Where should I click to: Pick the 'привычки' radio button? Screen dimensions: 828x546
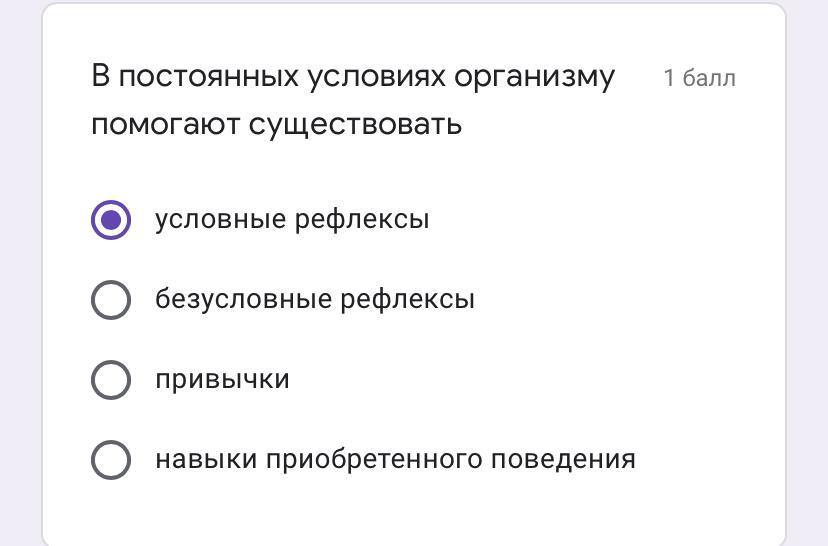111,380
